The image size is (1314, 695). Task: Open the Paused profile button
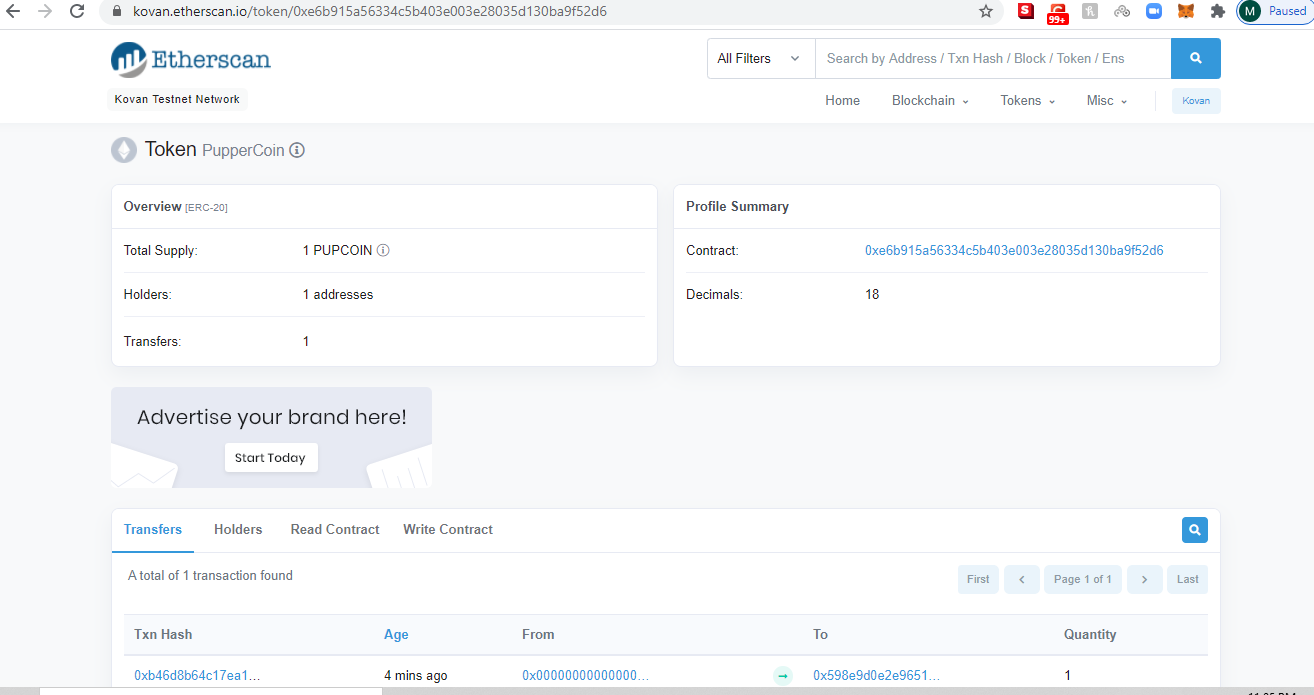tap(1274, 11)
